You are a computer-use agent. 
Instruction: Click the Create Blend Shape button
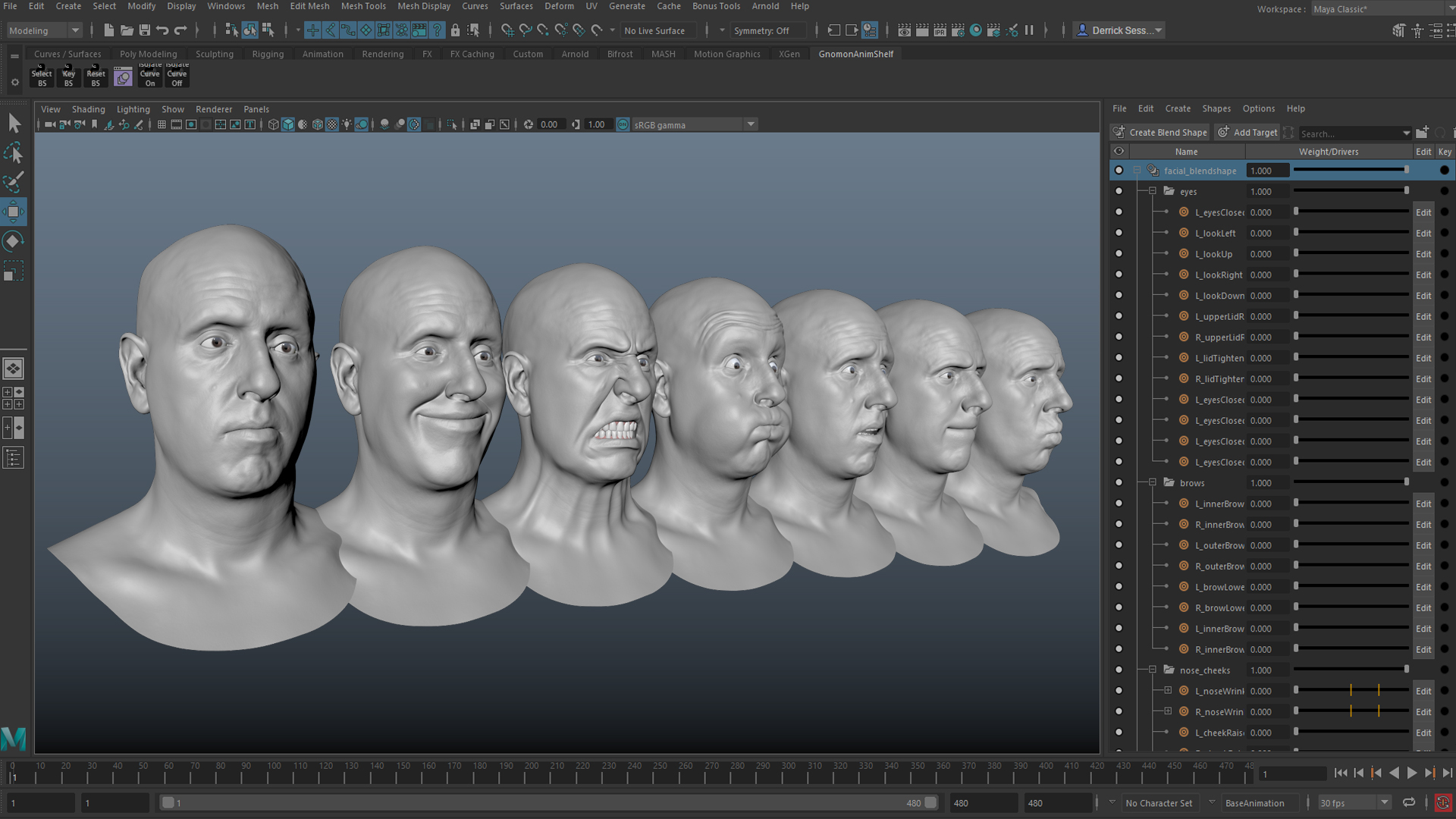click(x=1160, y=132)
